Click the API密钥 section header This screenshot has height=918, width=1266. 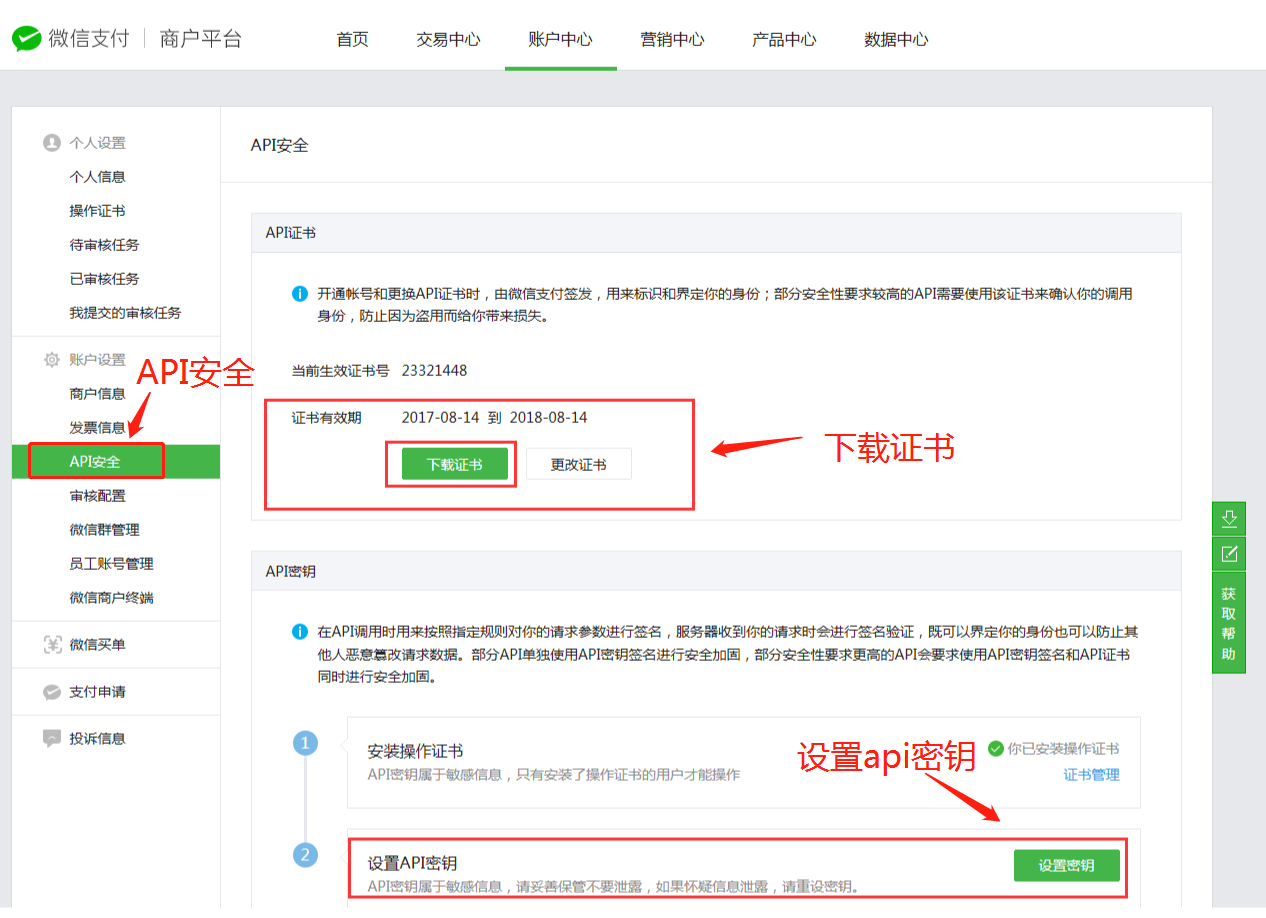point(290,572)
